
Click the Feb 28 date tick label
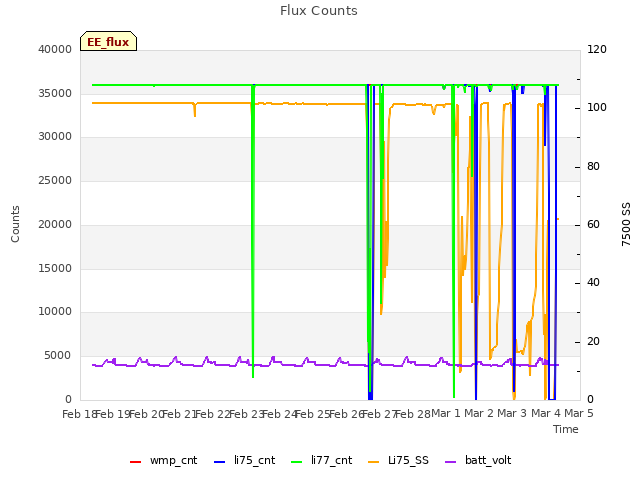(413, 414)
